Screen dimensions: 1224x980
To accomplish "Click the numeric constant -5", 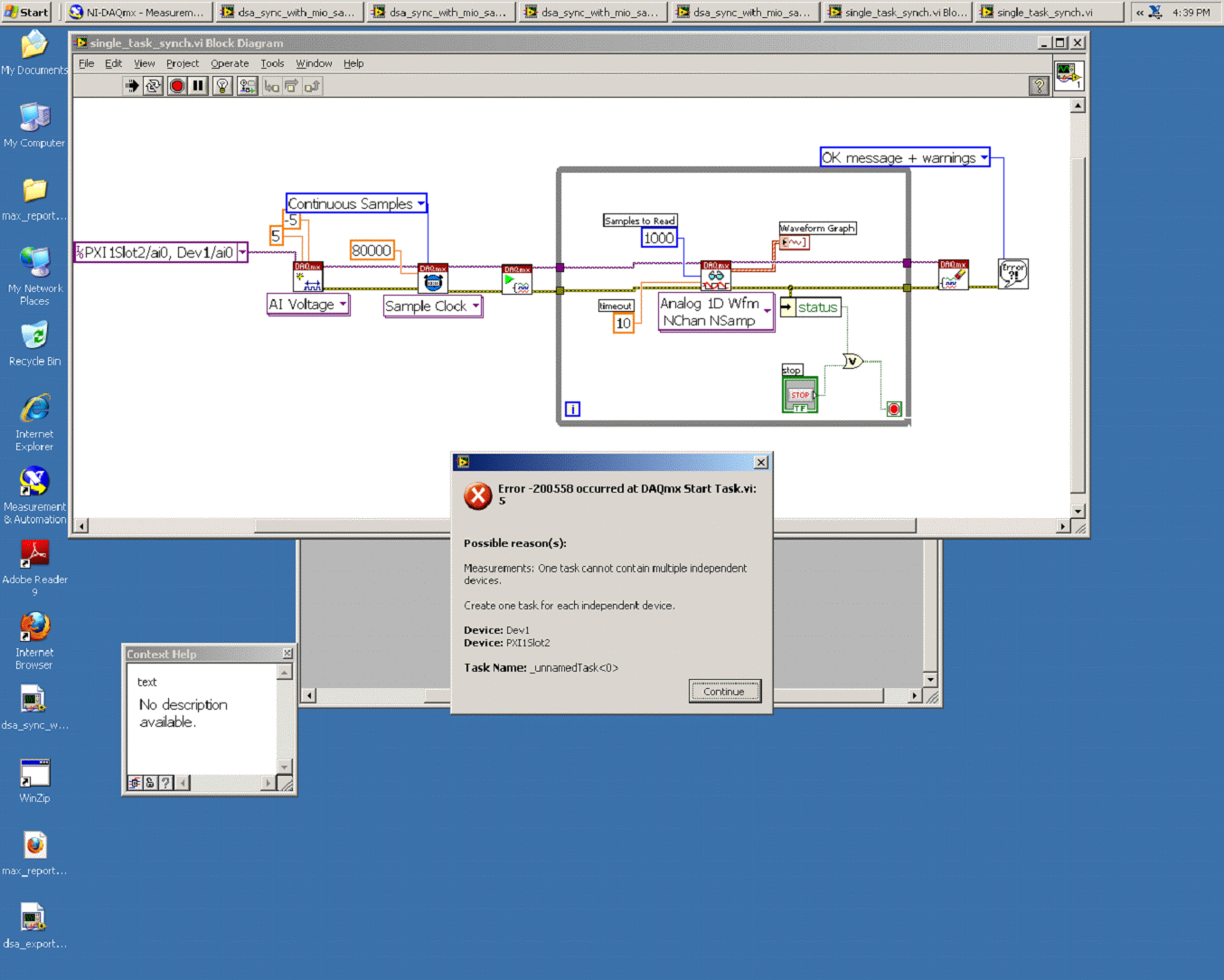I will (290, 220).
